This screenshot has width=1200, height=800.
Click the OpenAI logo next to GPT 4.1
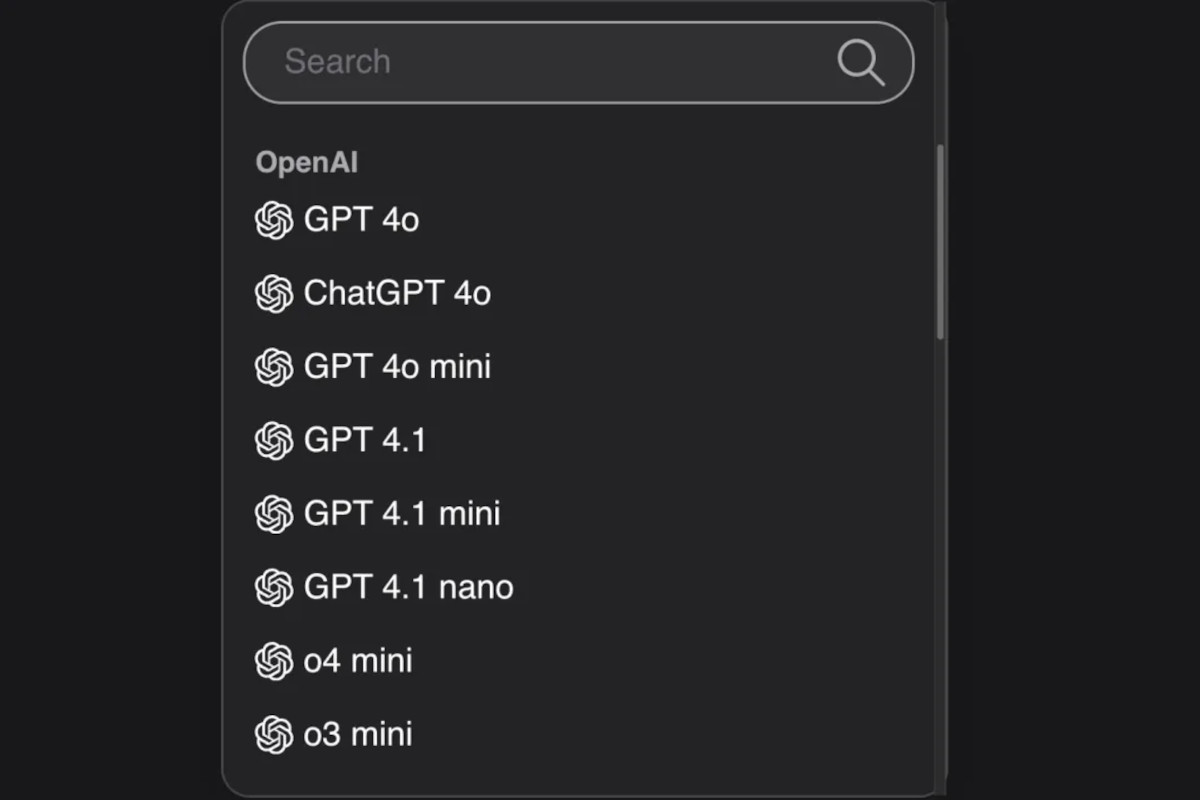[x=274, y=440]
